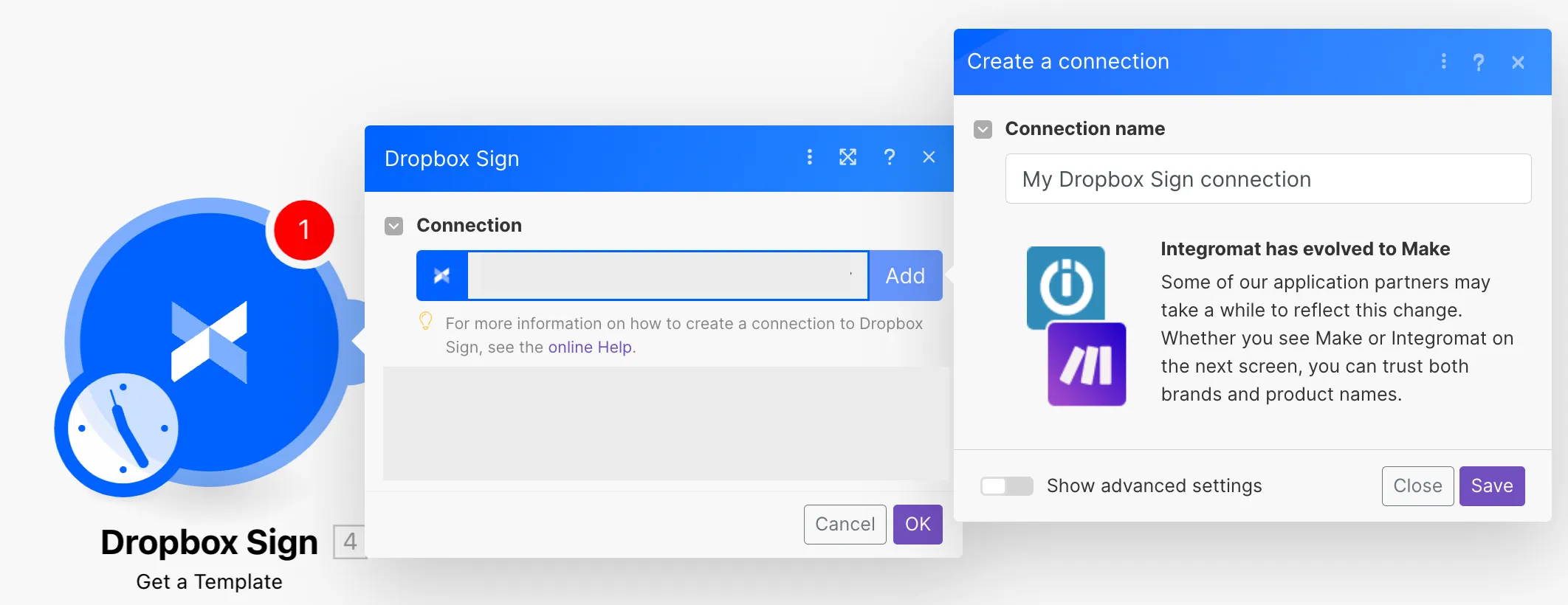Toggle Show advanced settings switch
Viewport: 1568px width, 605px height.
[1006, 486]
